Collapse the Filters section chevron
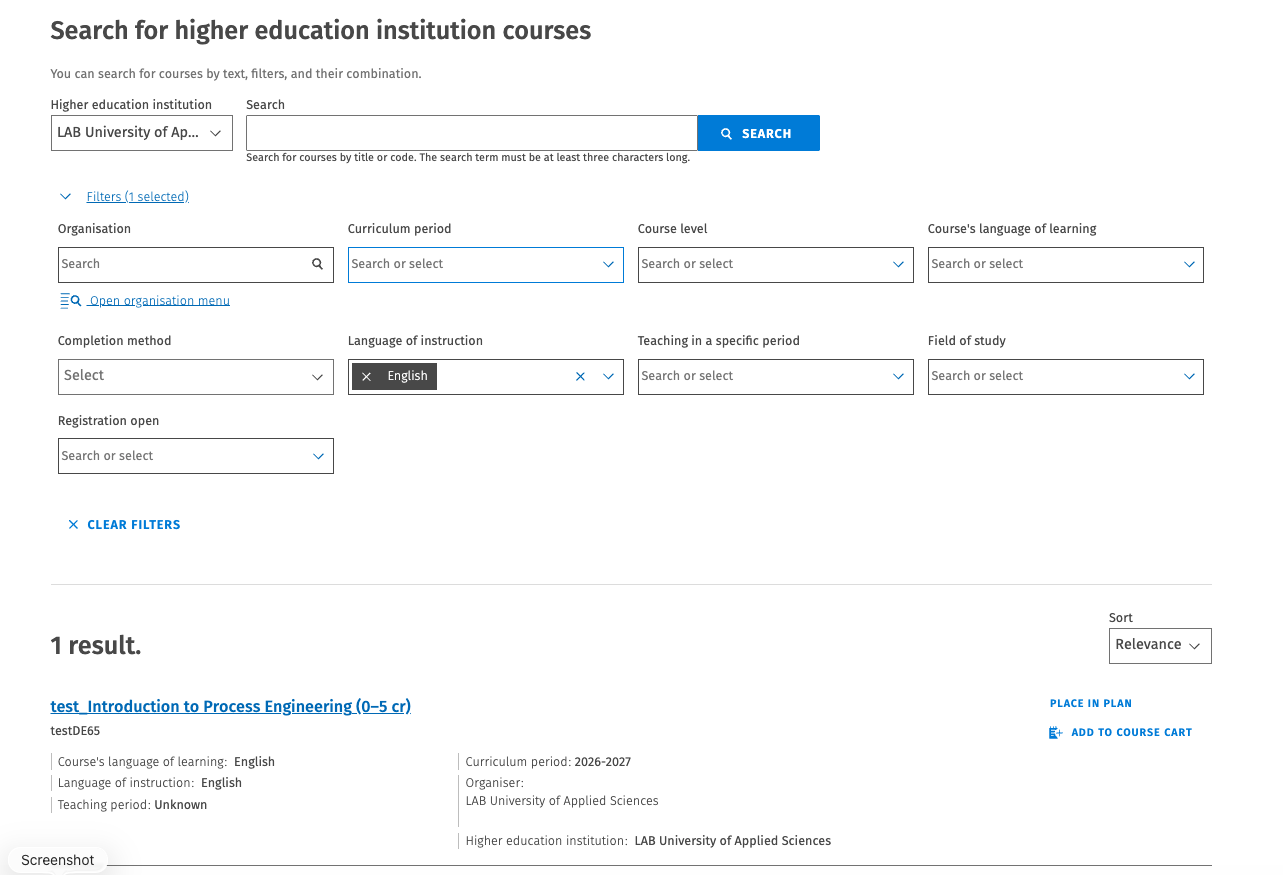Viewport: 1283px width, 875px height. pos(66,197)
